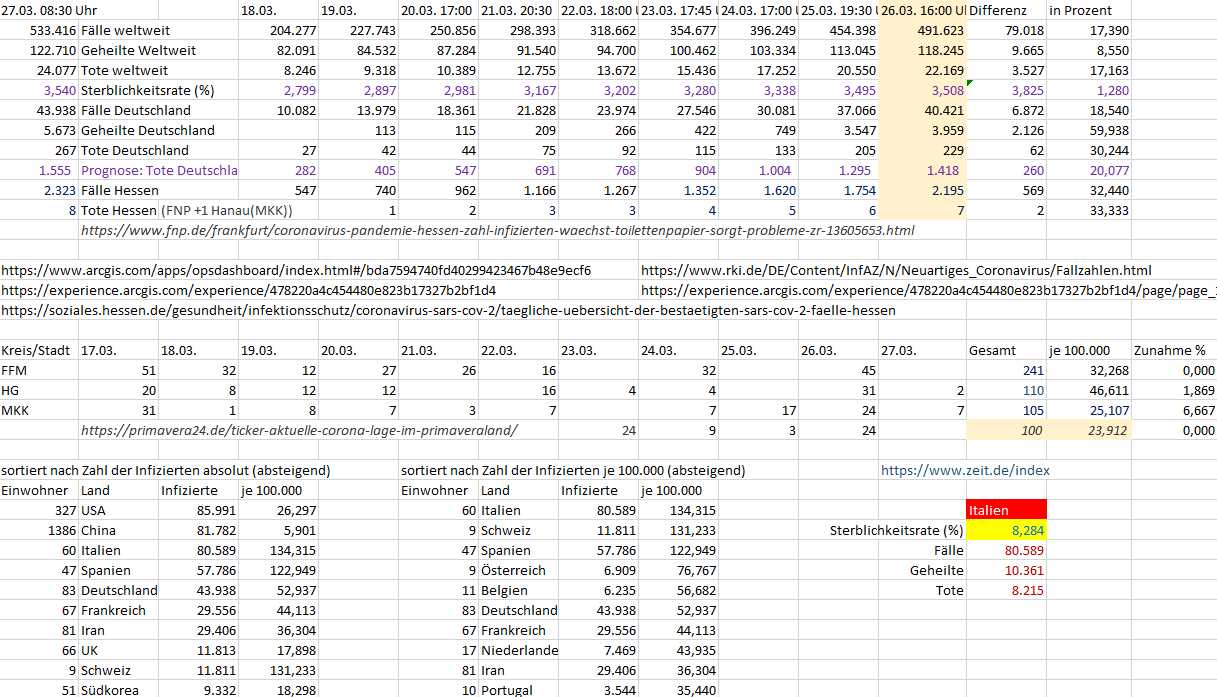Image resolution: width=1217 pixels, height=697 pixels.
Task: Select the highlighted '26.03. 16:00' header cell
Action: pos(923,10)
